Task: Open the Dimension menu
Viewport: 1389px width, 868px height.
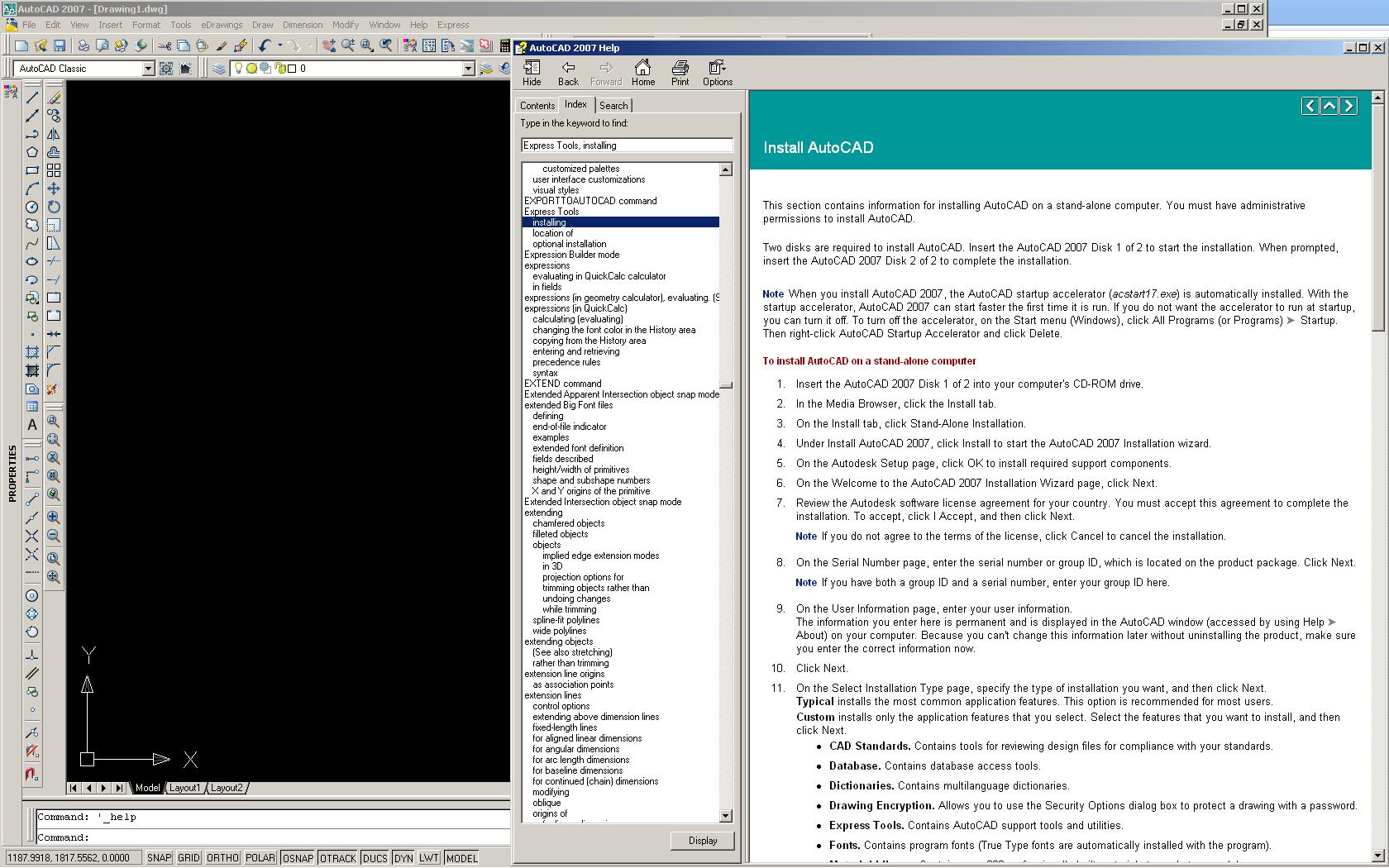Action: coord(303,25)
